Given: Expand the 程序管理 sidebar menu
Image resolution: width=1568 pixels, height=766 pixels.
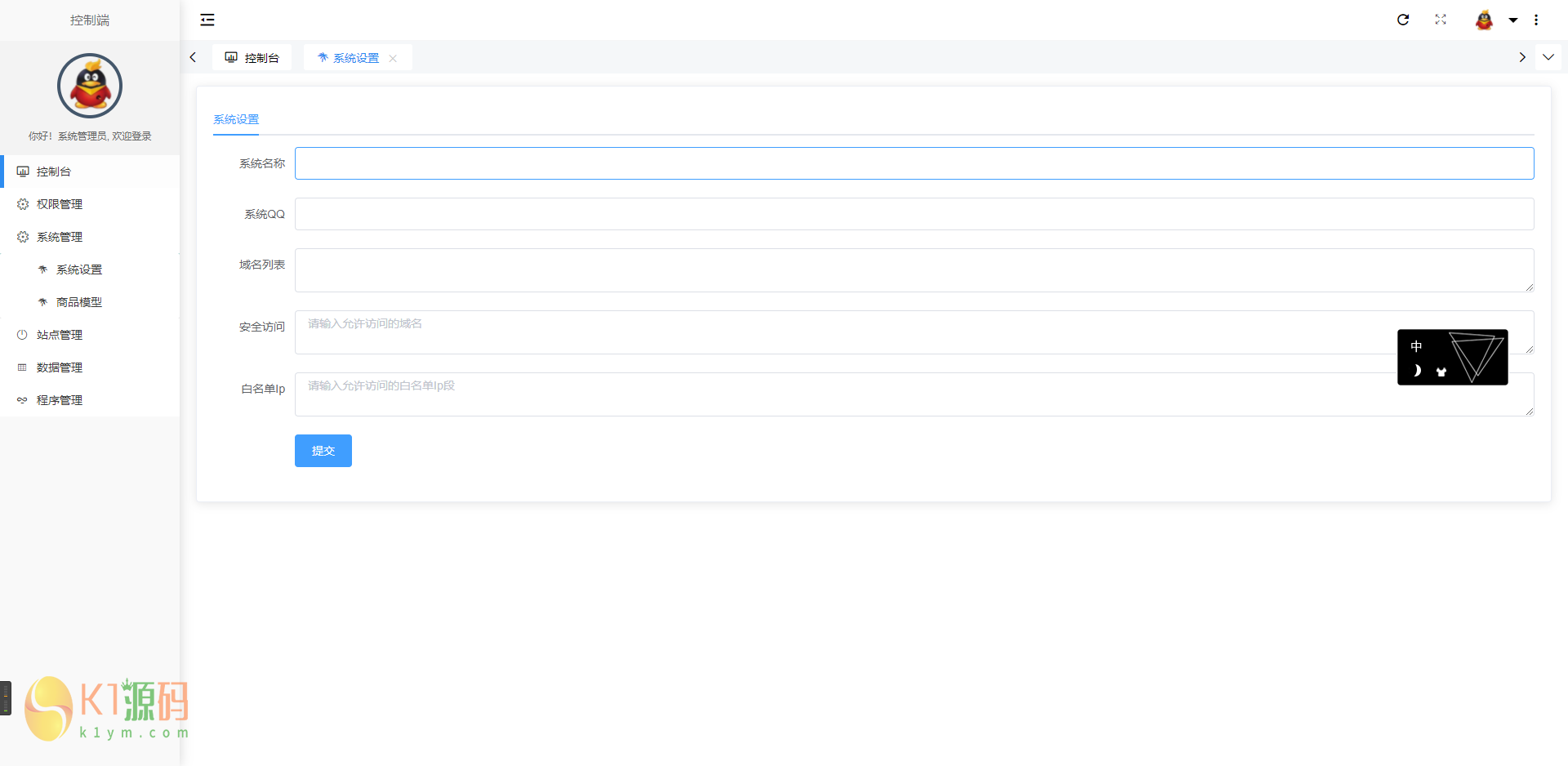Looking at the screenshot, I should 90,400.
